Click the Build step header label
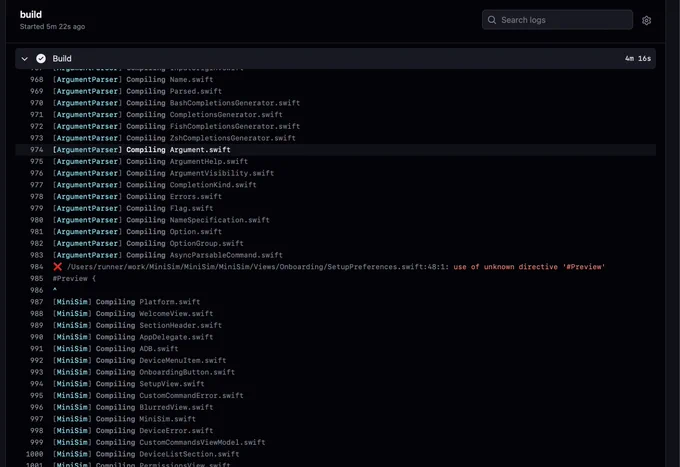The height and width of the screenshot is (467, 680). coord(62,59)
